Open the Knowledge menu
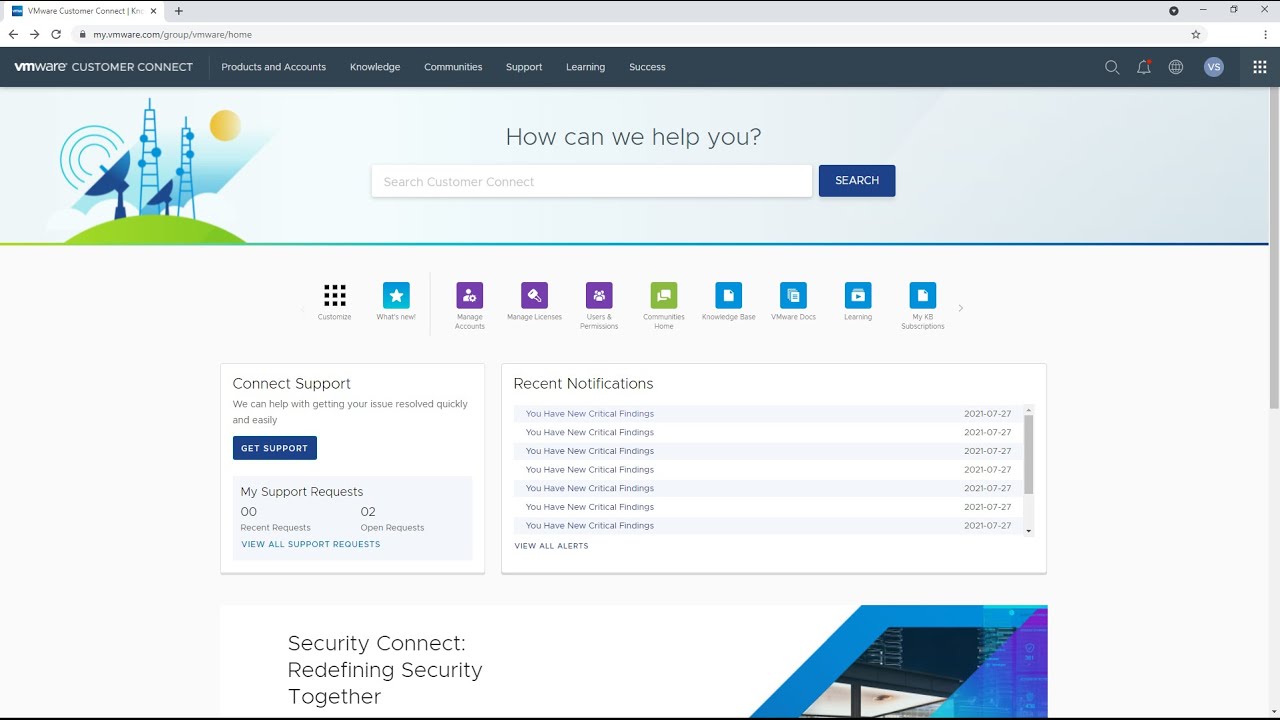The height and width of the screenshot is (720, 1280). (375, 67)
